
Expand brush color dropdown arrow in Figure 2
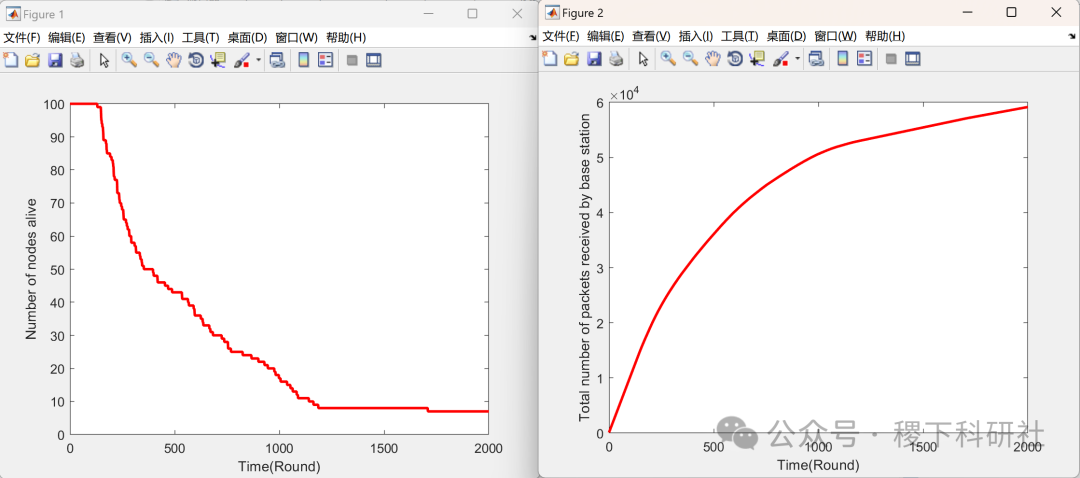click(x=798, y=59)
